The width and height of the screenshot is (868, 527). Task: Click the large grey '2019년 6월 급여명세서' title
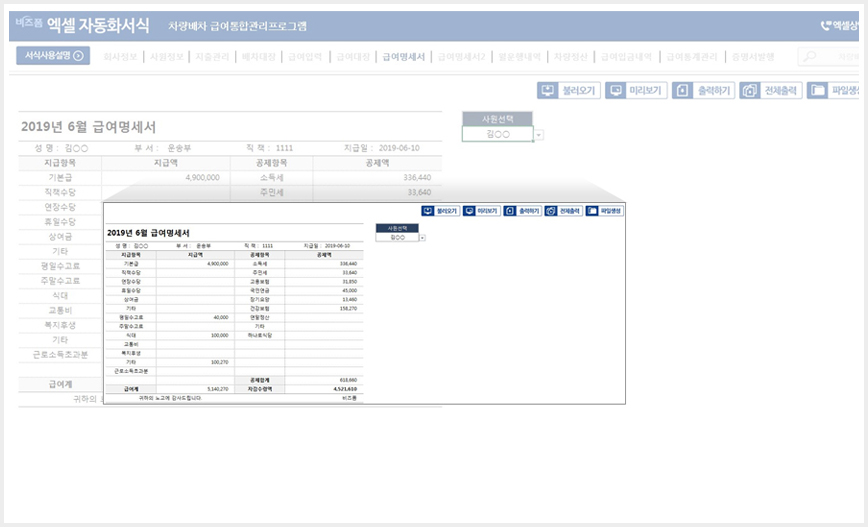[x=89, y=127]
